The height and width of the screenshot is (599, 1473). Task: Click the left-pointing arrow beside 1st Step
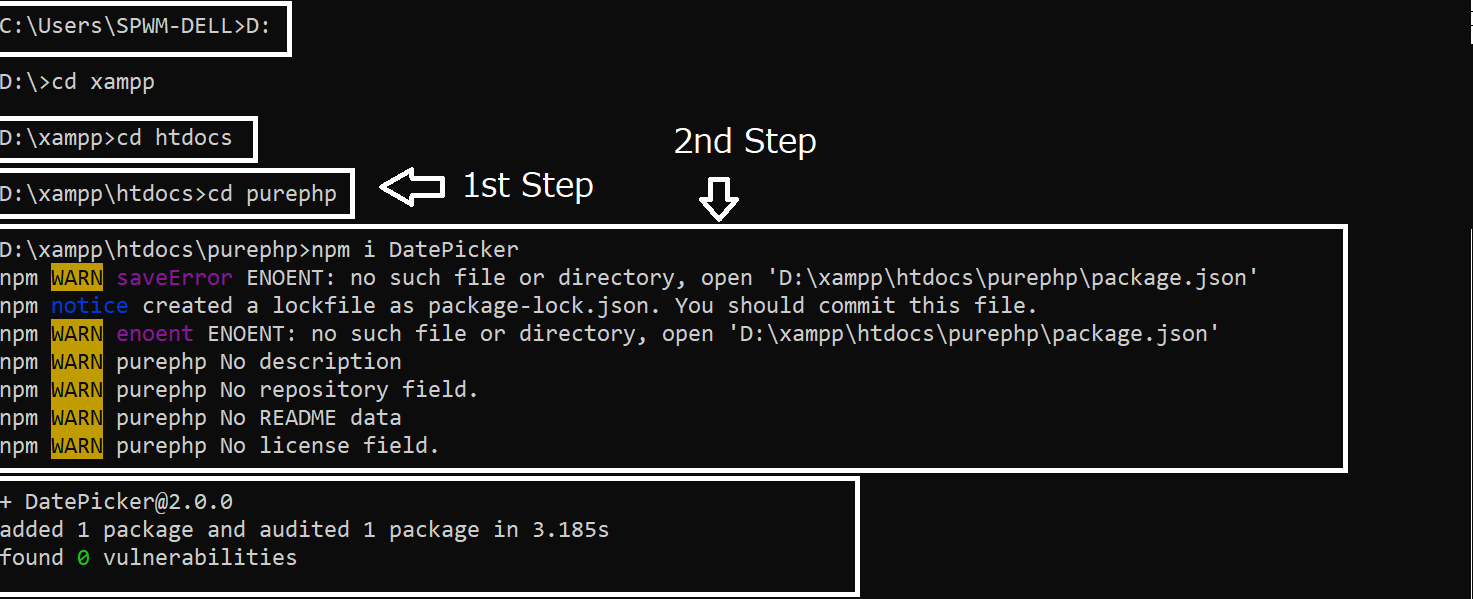click(412, 187)
